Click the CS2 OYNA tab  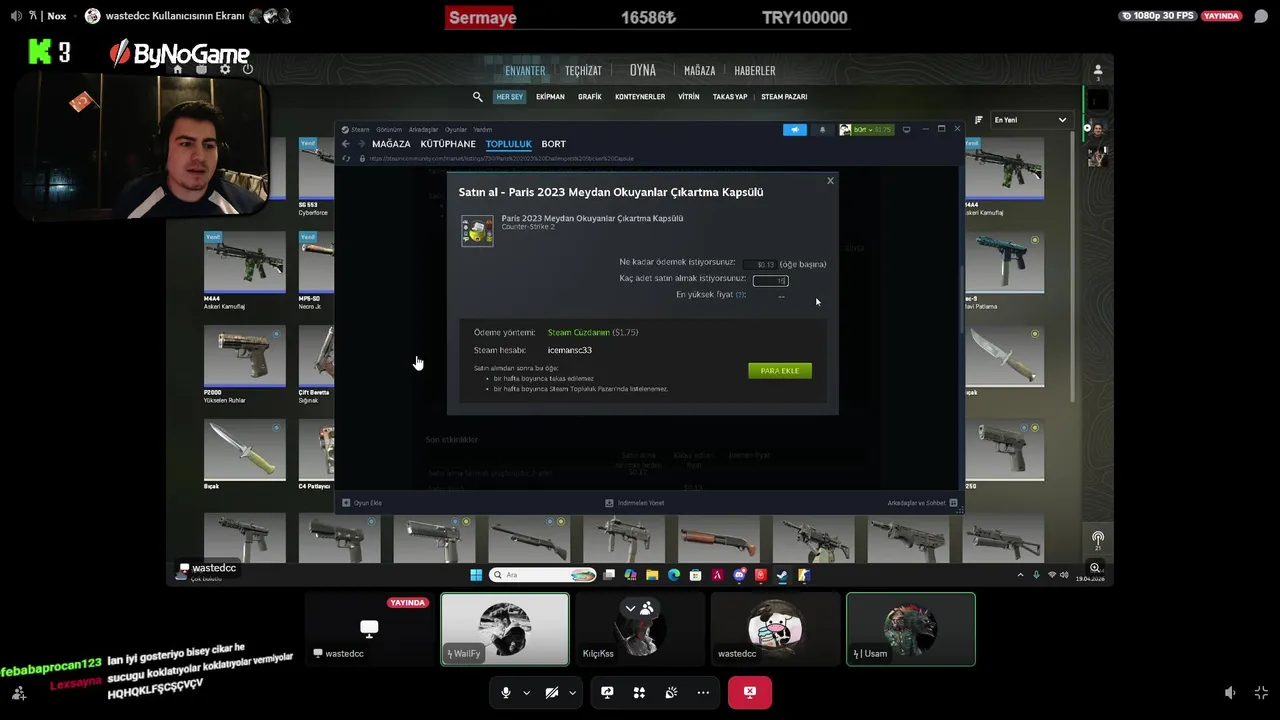[x=643, y=70]
